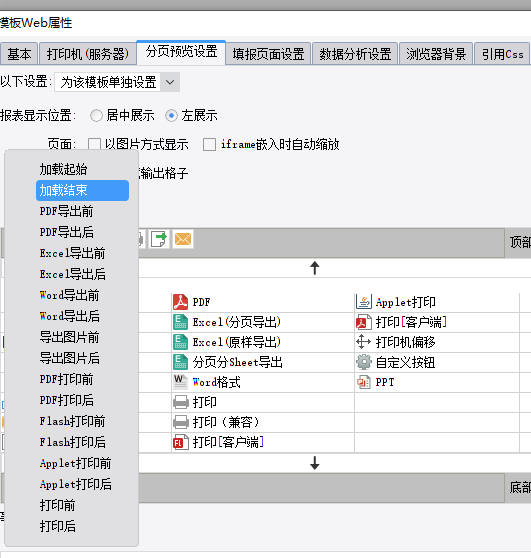Choose 导出图片后 menu item

coord(82,358)
